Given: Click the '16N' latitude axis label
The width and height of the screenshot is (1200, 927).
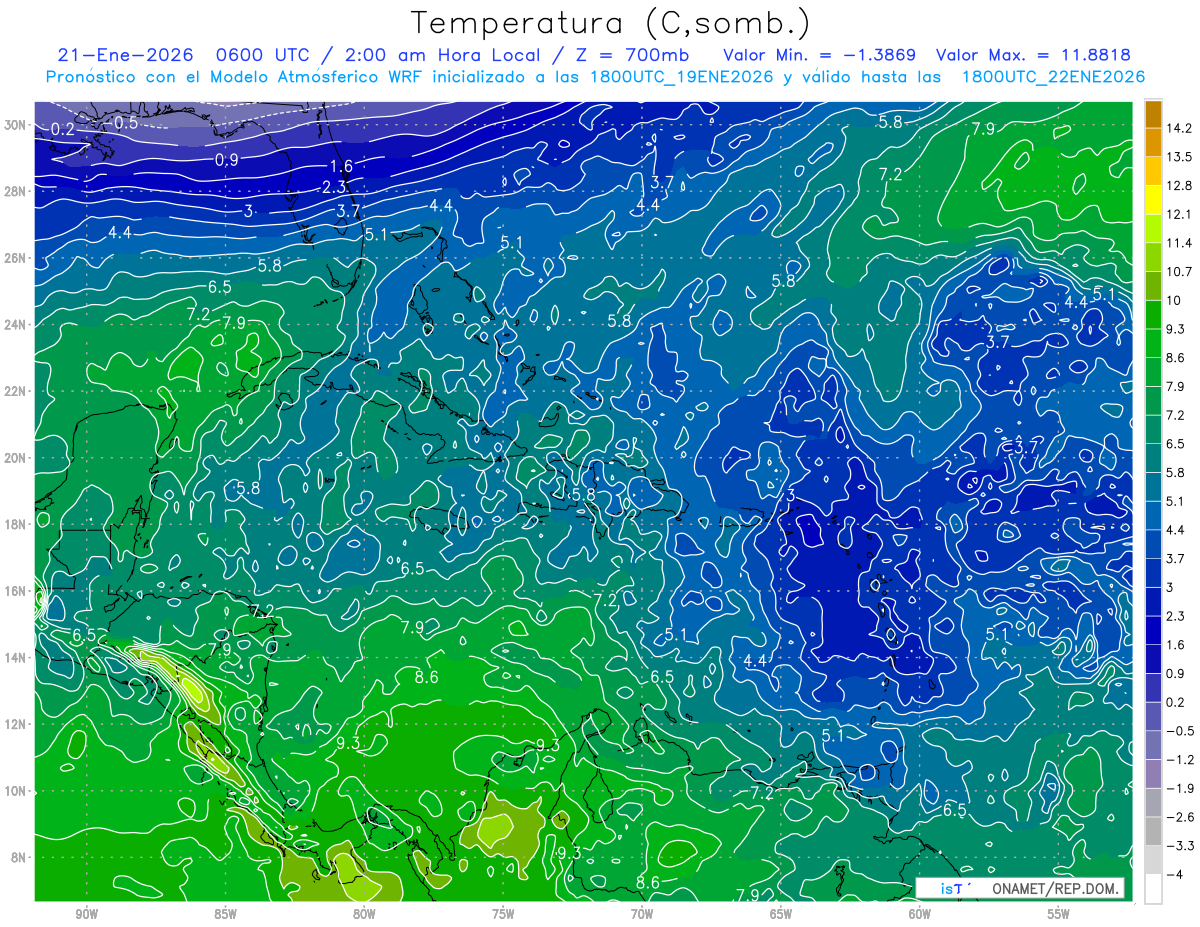Looking at the screenshot, I should pos(15,591).
